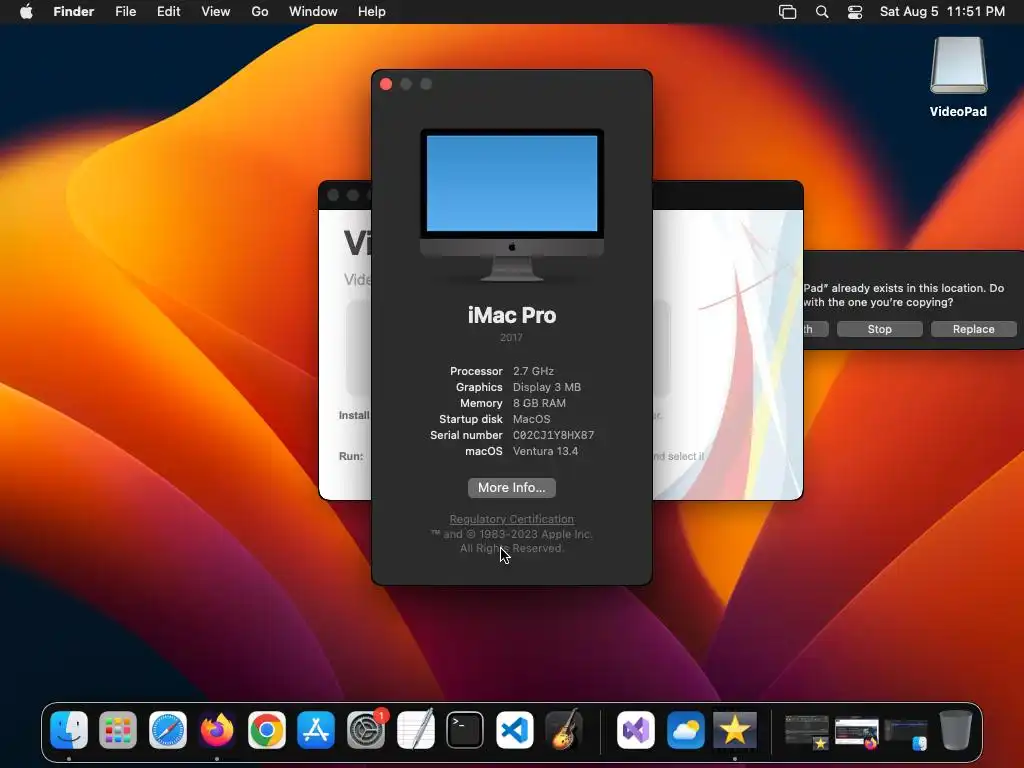Click the Ventura 13.4 version text
Image resolution: width=1024 pixels, height=768 pixels.
coord(545,451)
